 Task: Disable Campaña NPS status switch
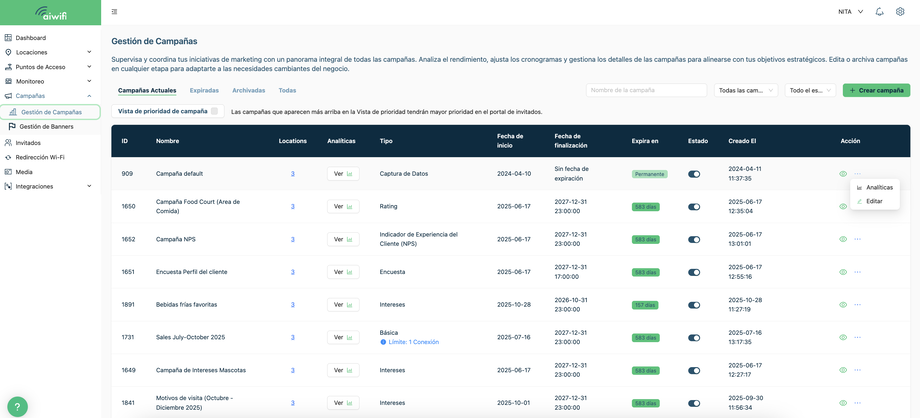pyautogui.click(x=694, y=240)
